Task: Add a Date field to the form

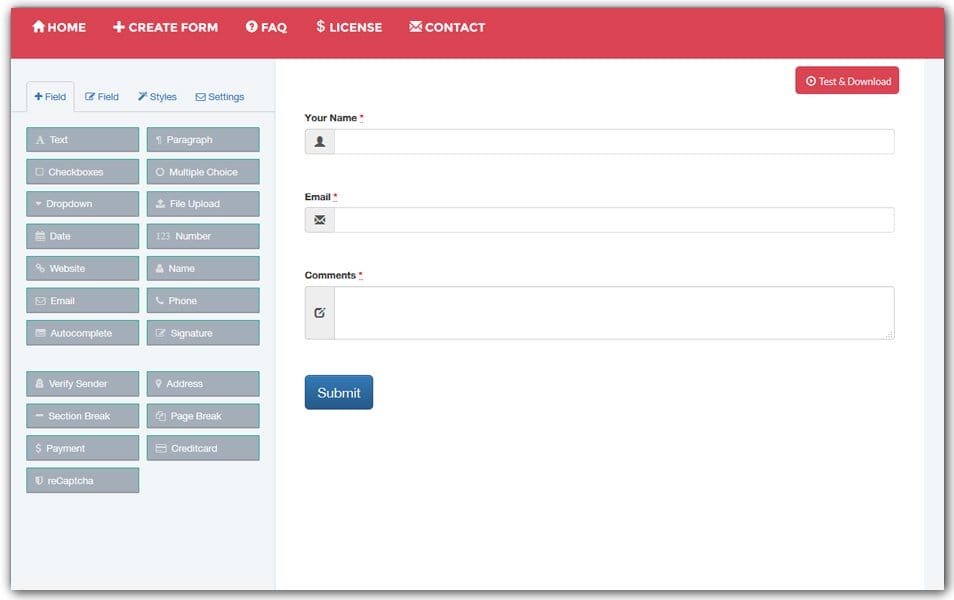Action: coord(82,236)
